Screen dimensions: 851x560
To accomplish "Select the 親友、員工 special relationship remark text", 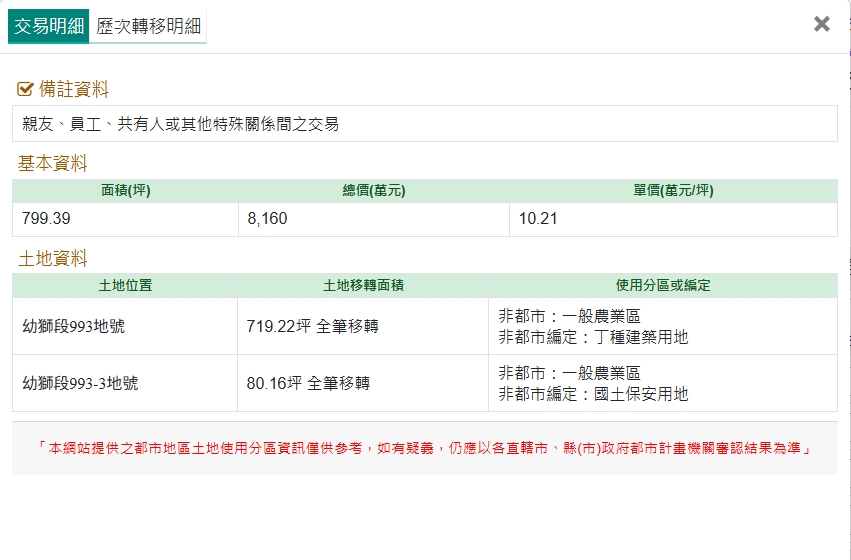I will 181,124.
